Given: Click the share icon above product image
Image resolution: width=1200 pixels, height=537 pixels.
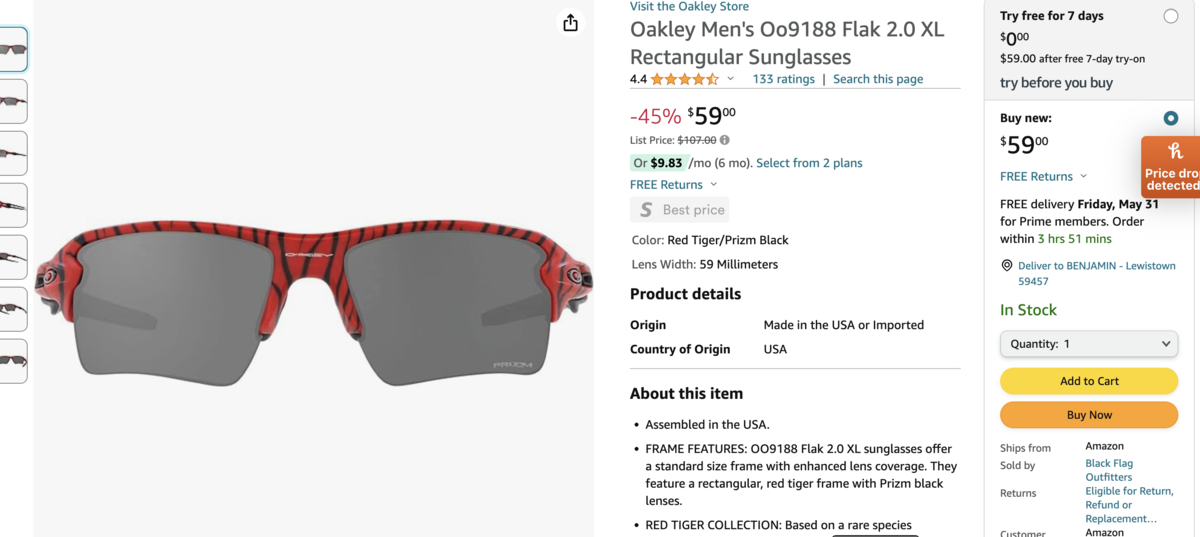Looking at the screenshot, I should click(x=570, y=23).
